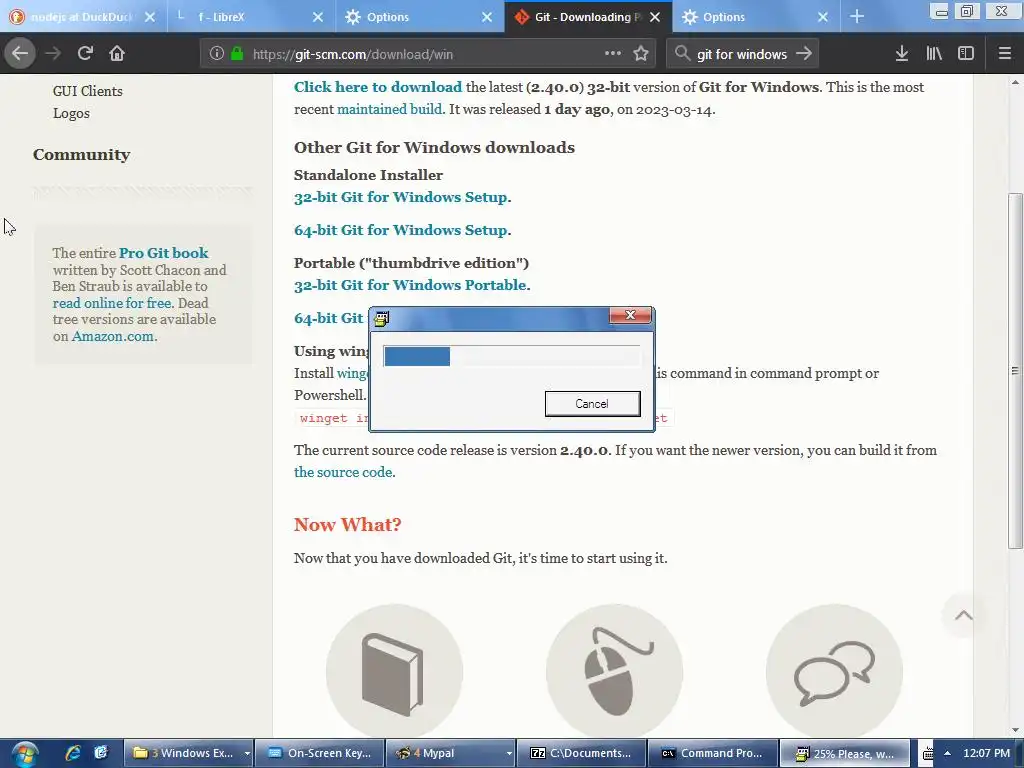Open the 'maintained build' link
The height and width of the screenshot is (768, 1024).
point(389,109)
